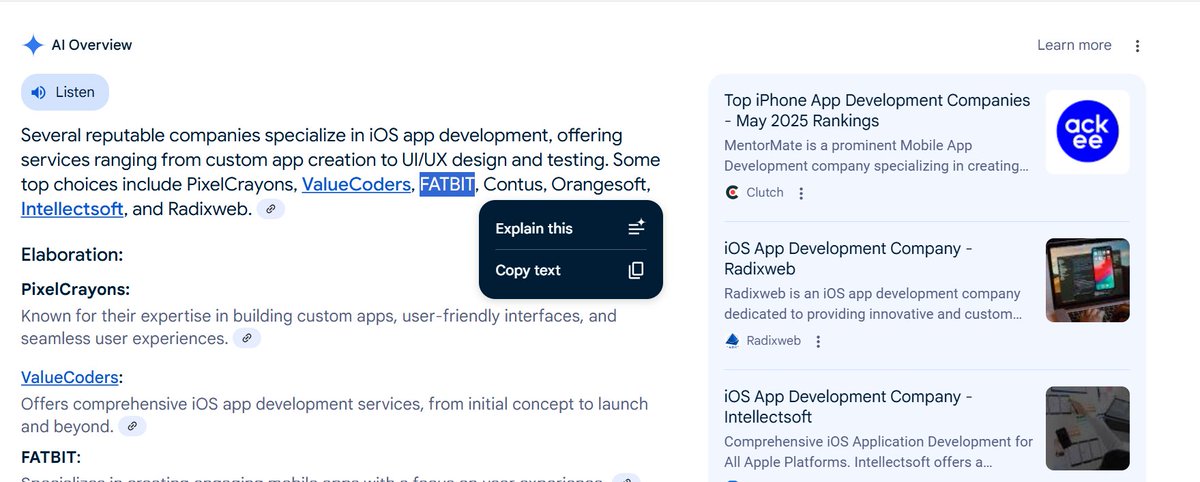
Task: Open the three-dot menu next to Radixweb source
Action: point(818,341)
